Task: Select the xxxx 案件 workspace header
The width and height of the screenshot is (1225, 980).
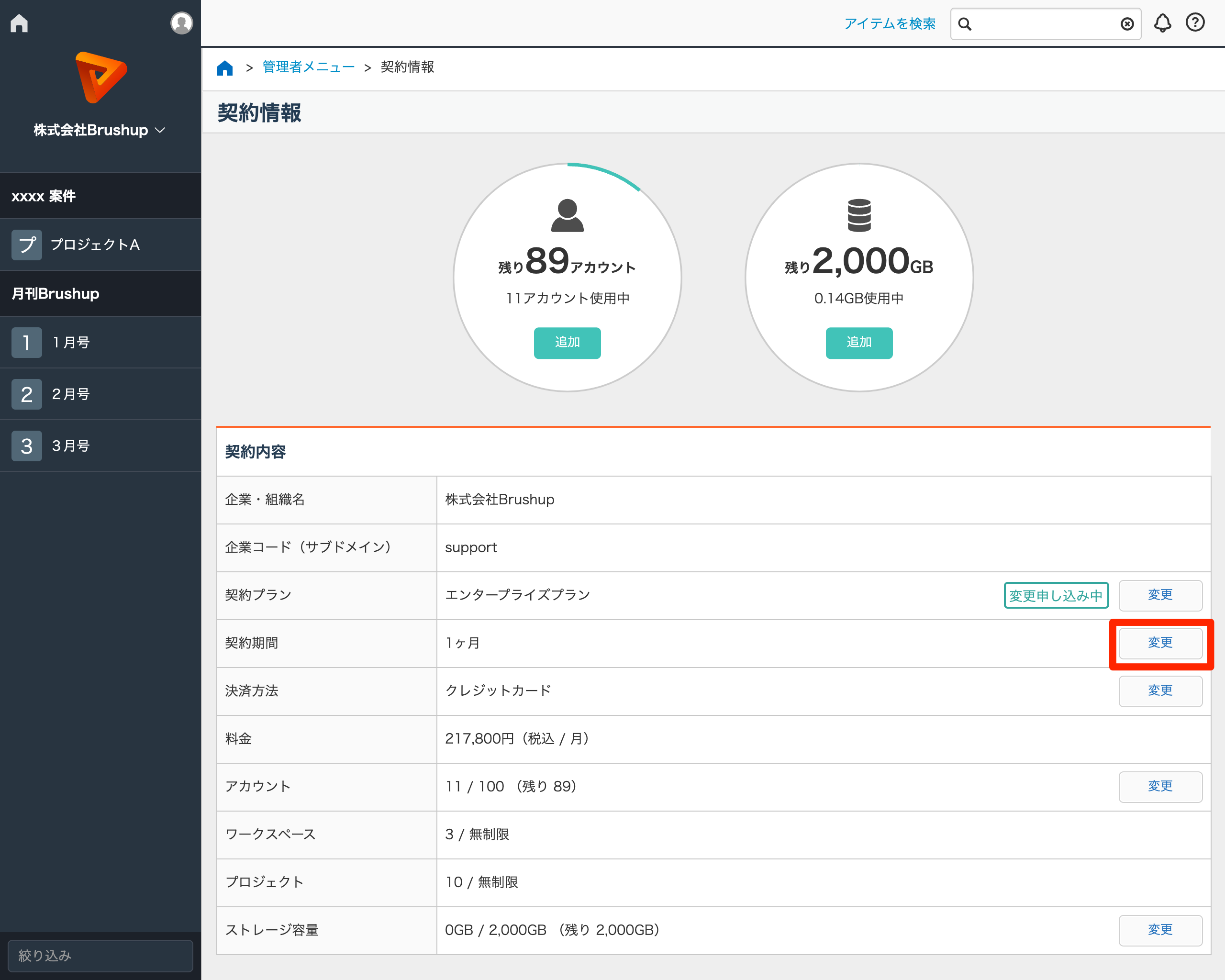Action: (x=100, y=196)
